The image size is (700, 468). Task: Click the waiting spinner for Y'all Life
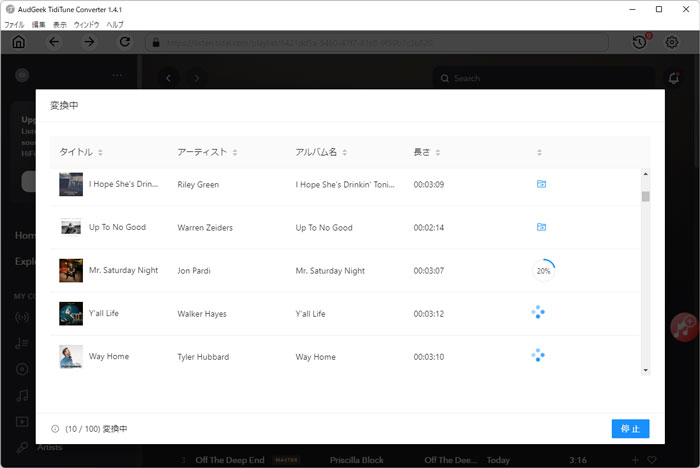pyautogui.click(x=538, y=312)
